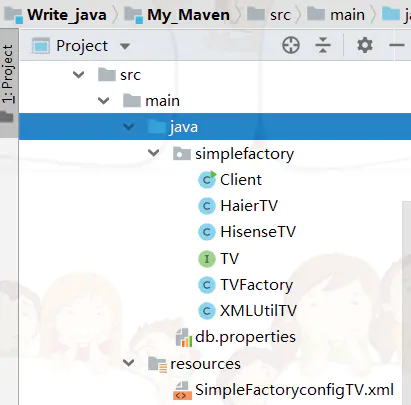This screenshot has width=411, height=405.
Task: Collapse the main folder chevron
Action: pyautogui.click(x=103, y=101)
